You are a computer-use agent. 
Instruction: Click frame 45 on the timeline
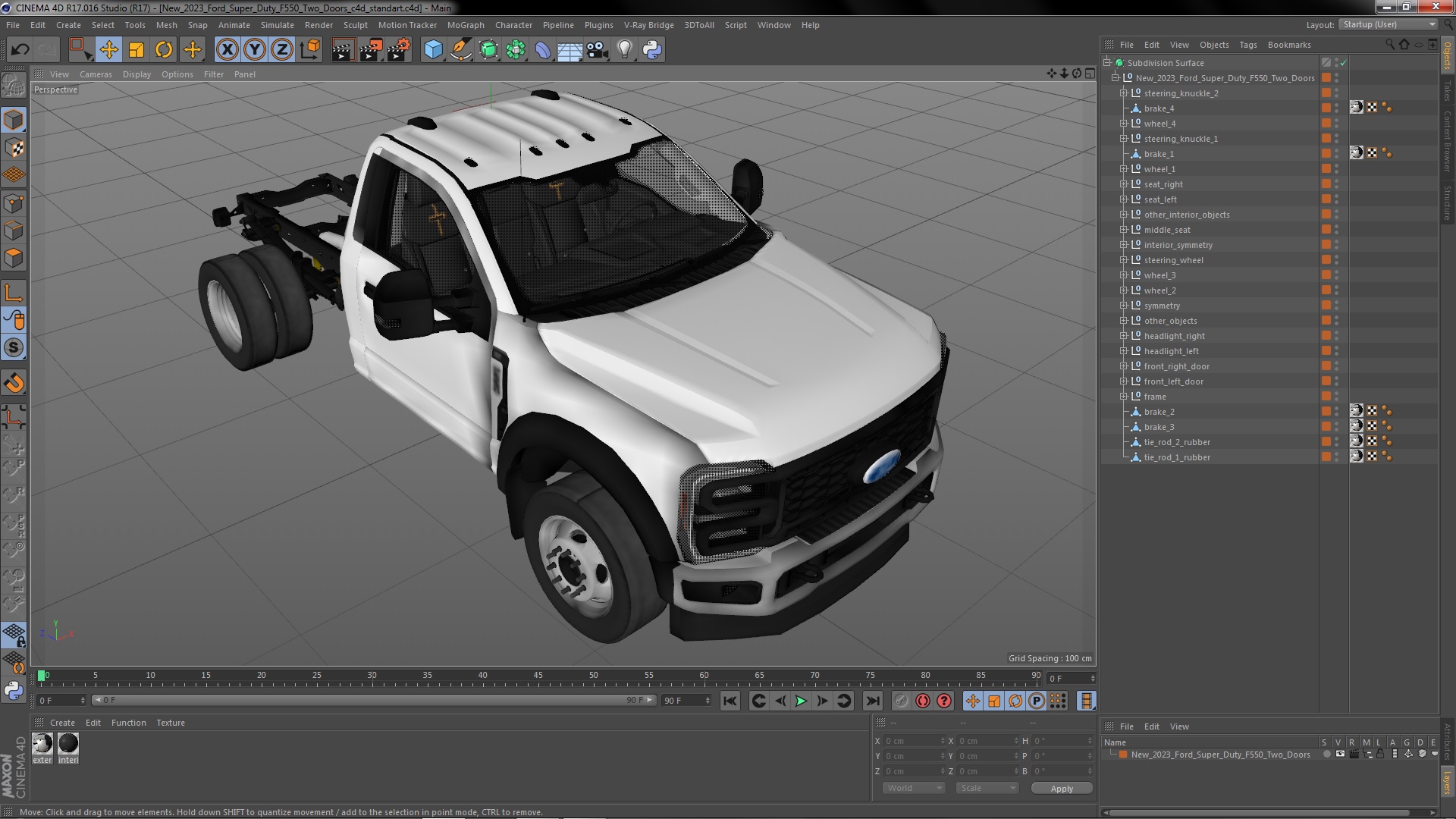point(538,676)
